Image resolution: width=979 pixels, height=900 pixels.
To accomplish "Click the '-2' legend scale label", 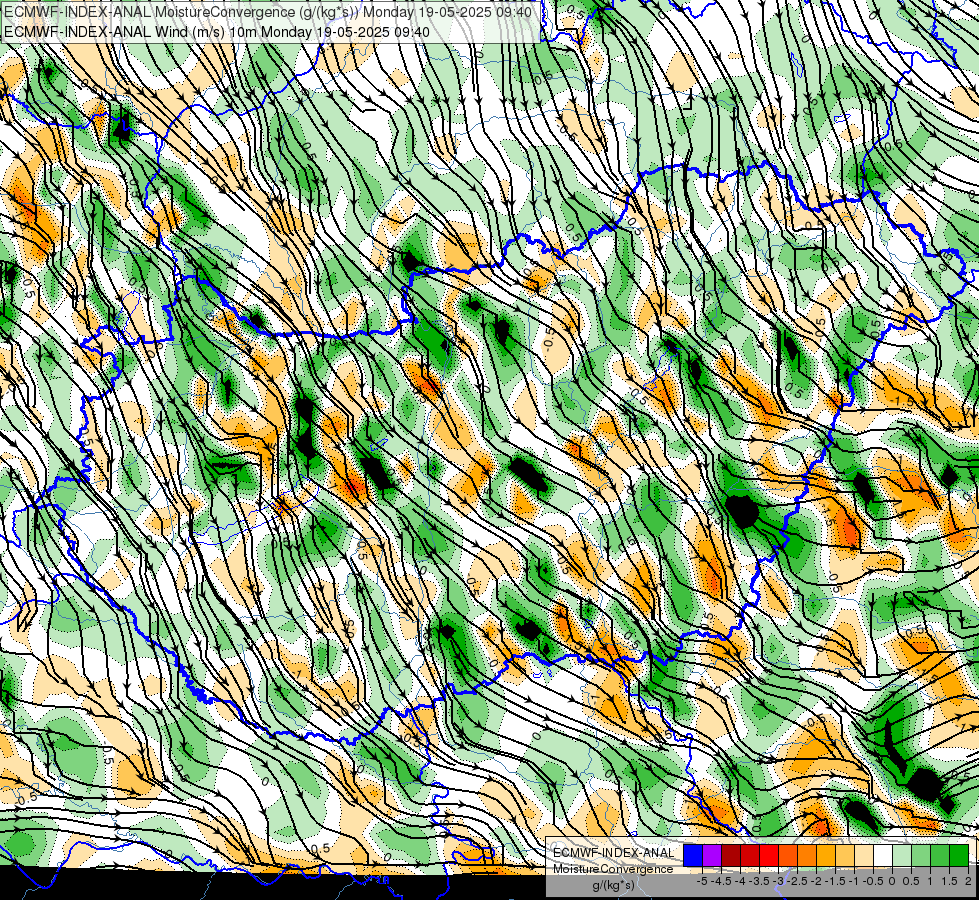I will (816, 881).
